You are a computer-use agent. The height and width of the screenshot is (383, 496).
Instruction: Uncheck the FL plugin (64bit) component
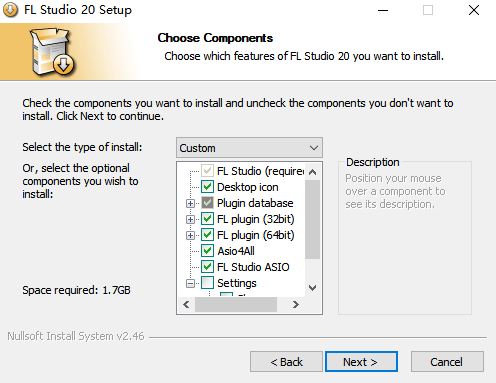pyautogui.click(x=207, y=235)
